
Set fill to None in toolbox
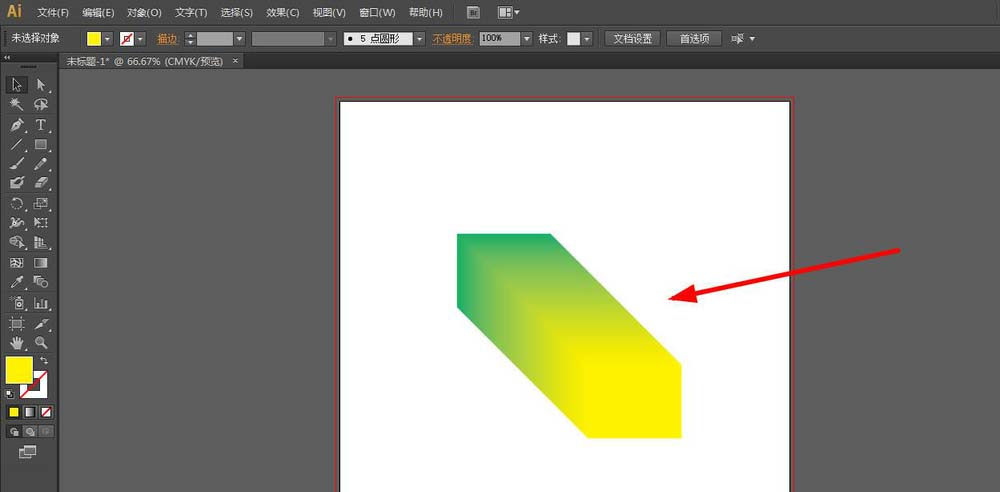pos(46,412)
